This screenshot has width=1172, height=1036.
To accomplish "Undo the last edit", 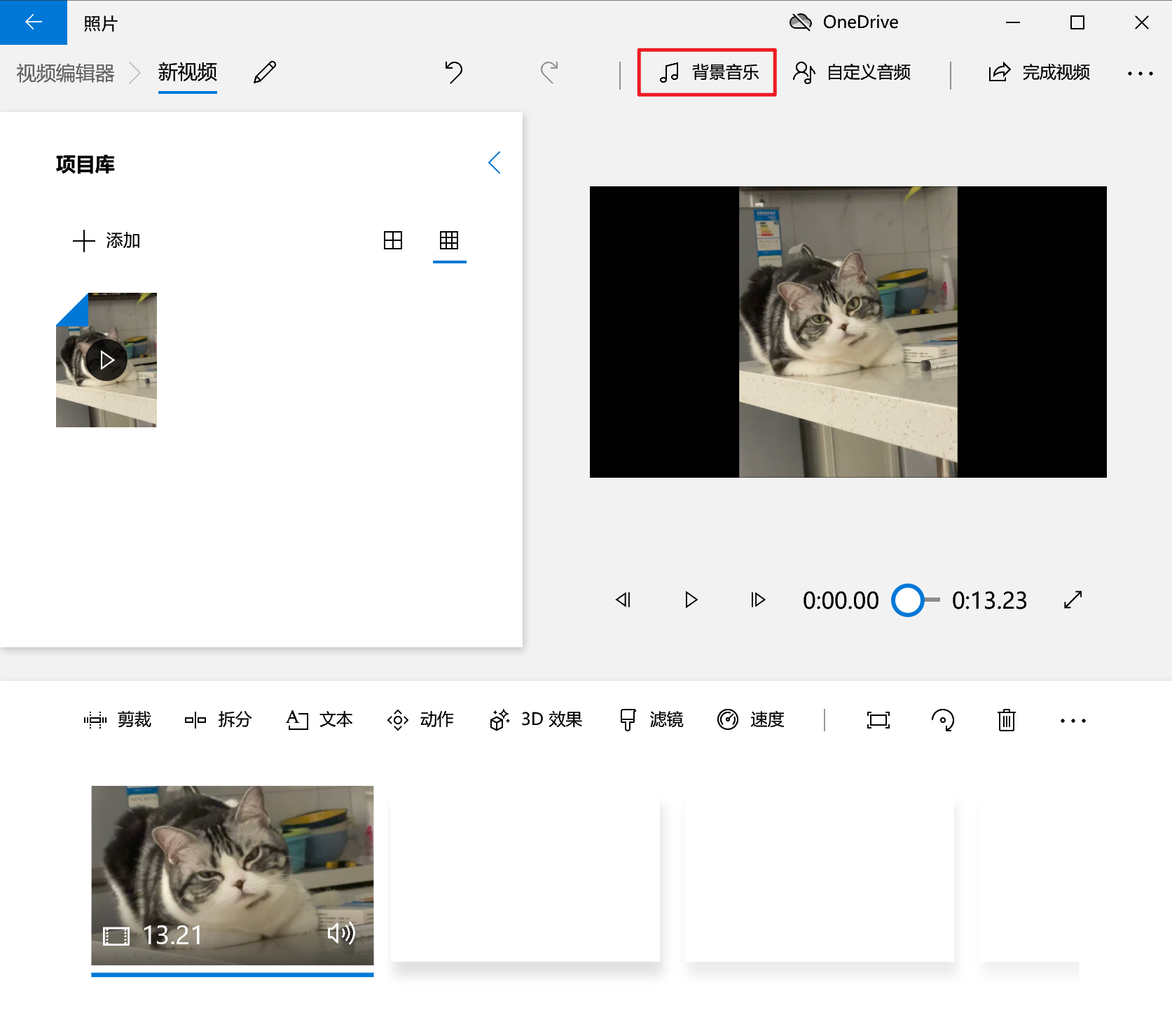I will (454, 72).
